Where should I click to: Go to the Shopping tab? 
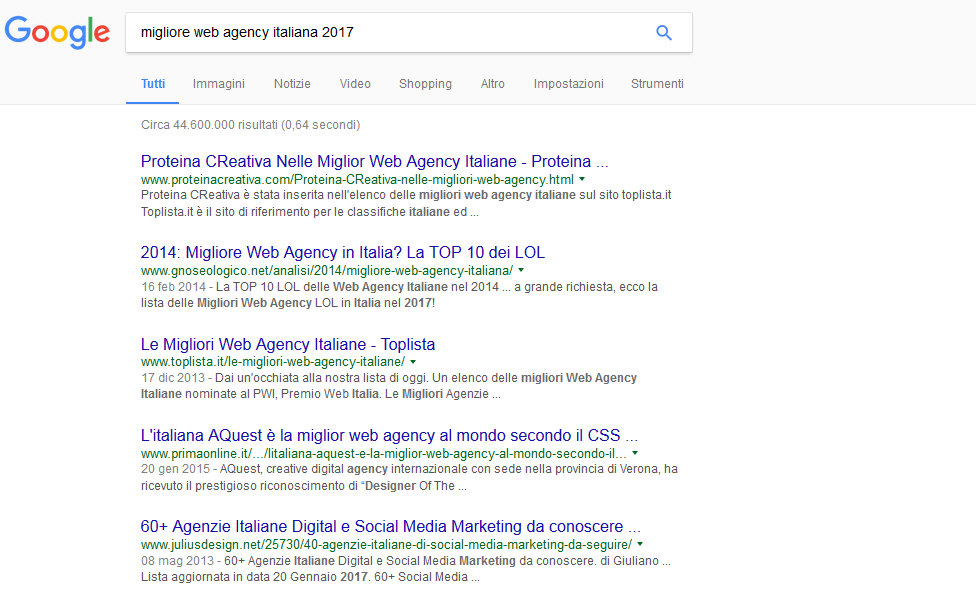(425, 84)
